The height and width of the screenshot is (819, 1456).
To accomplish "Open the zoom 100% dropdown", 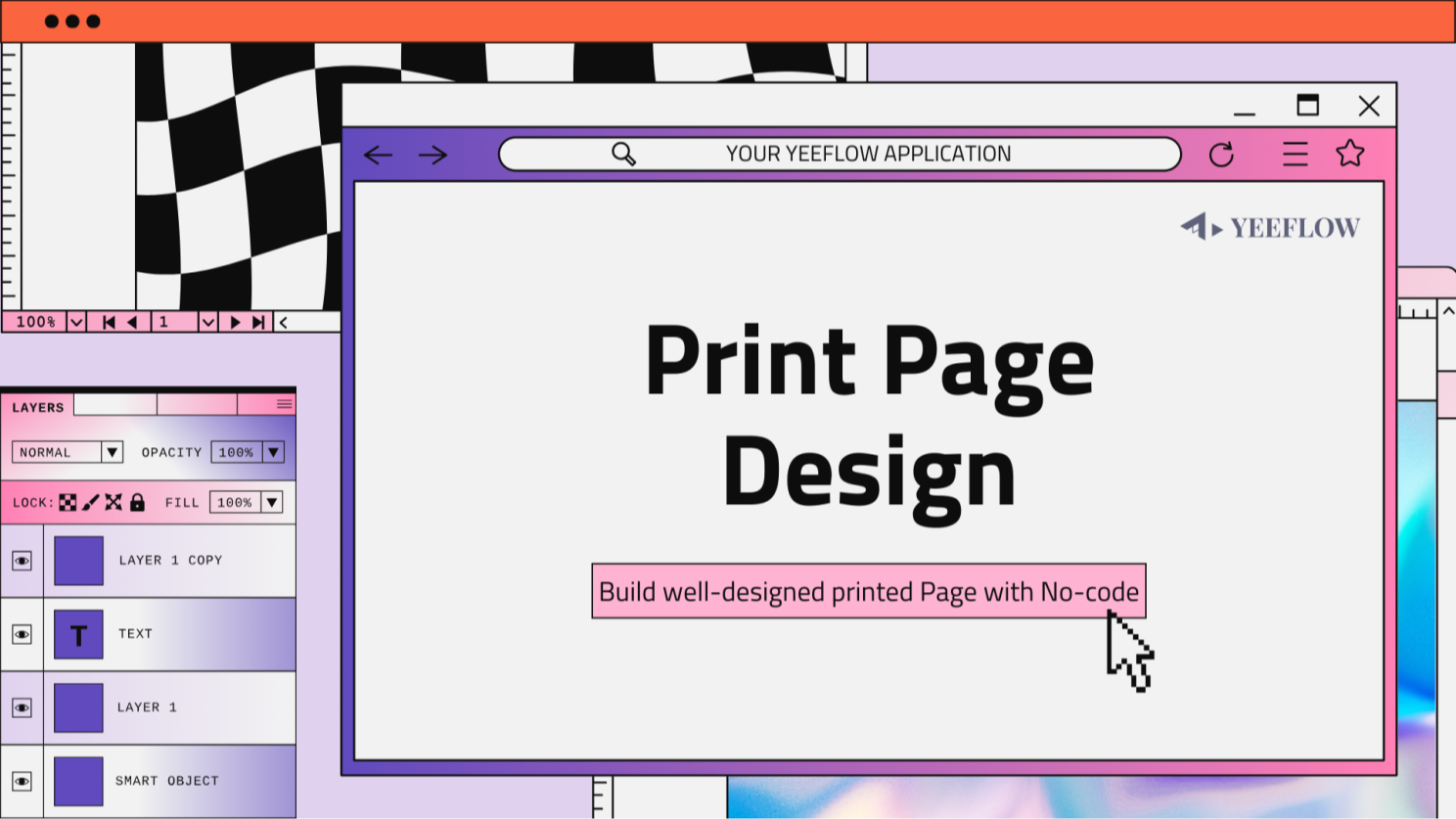I will pos(75,322).
